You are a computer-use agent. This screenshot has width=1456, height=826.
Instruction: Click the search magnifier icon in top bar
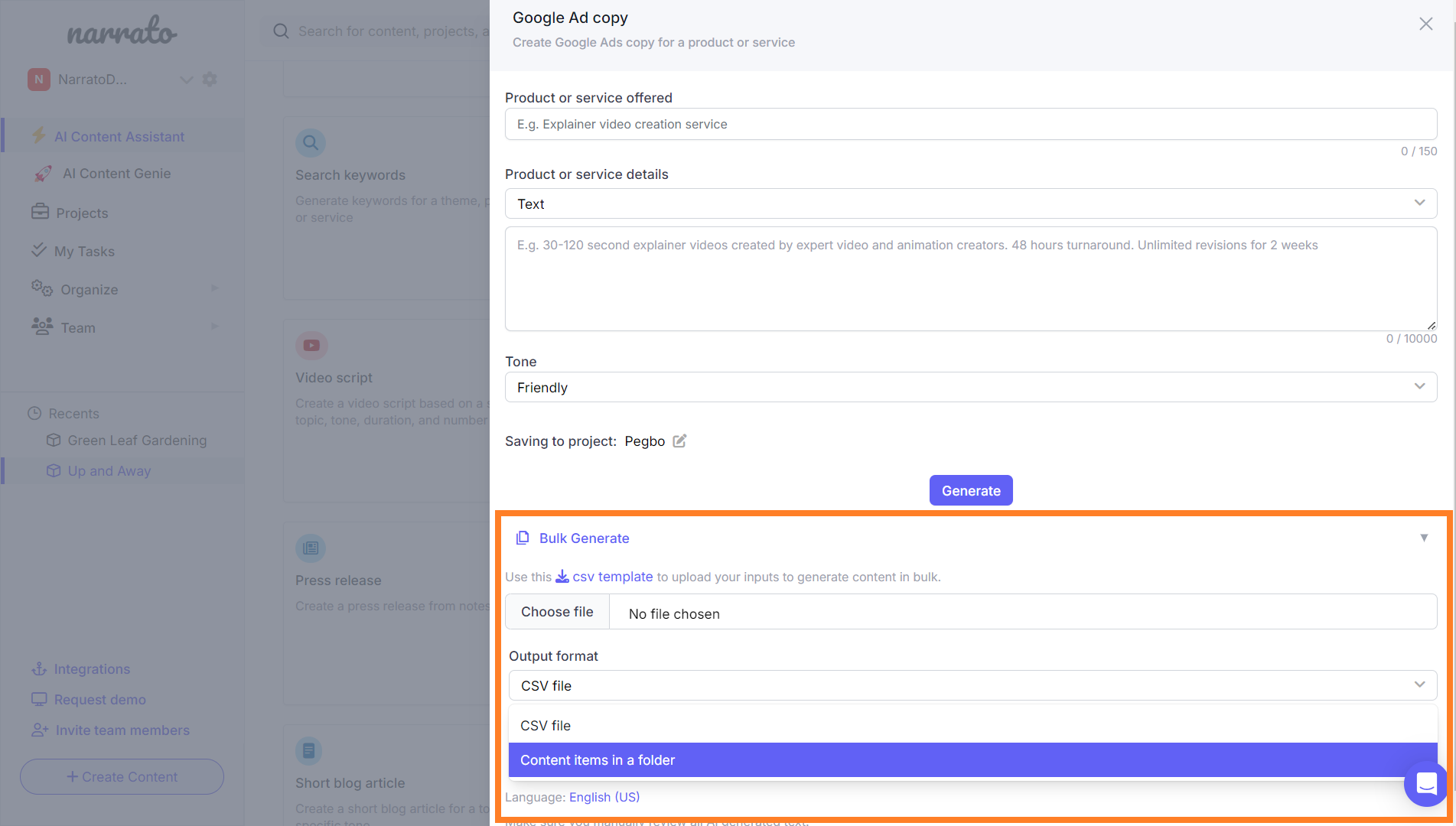281,31
